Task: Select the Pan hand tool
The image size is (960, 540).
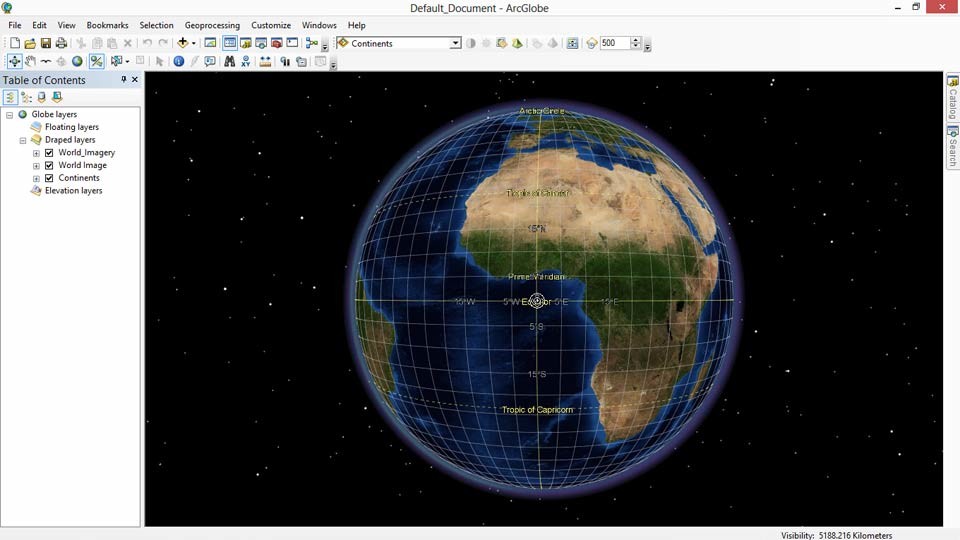Action: (30, 61)
